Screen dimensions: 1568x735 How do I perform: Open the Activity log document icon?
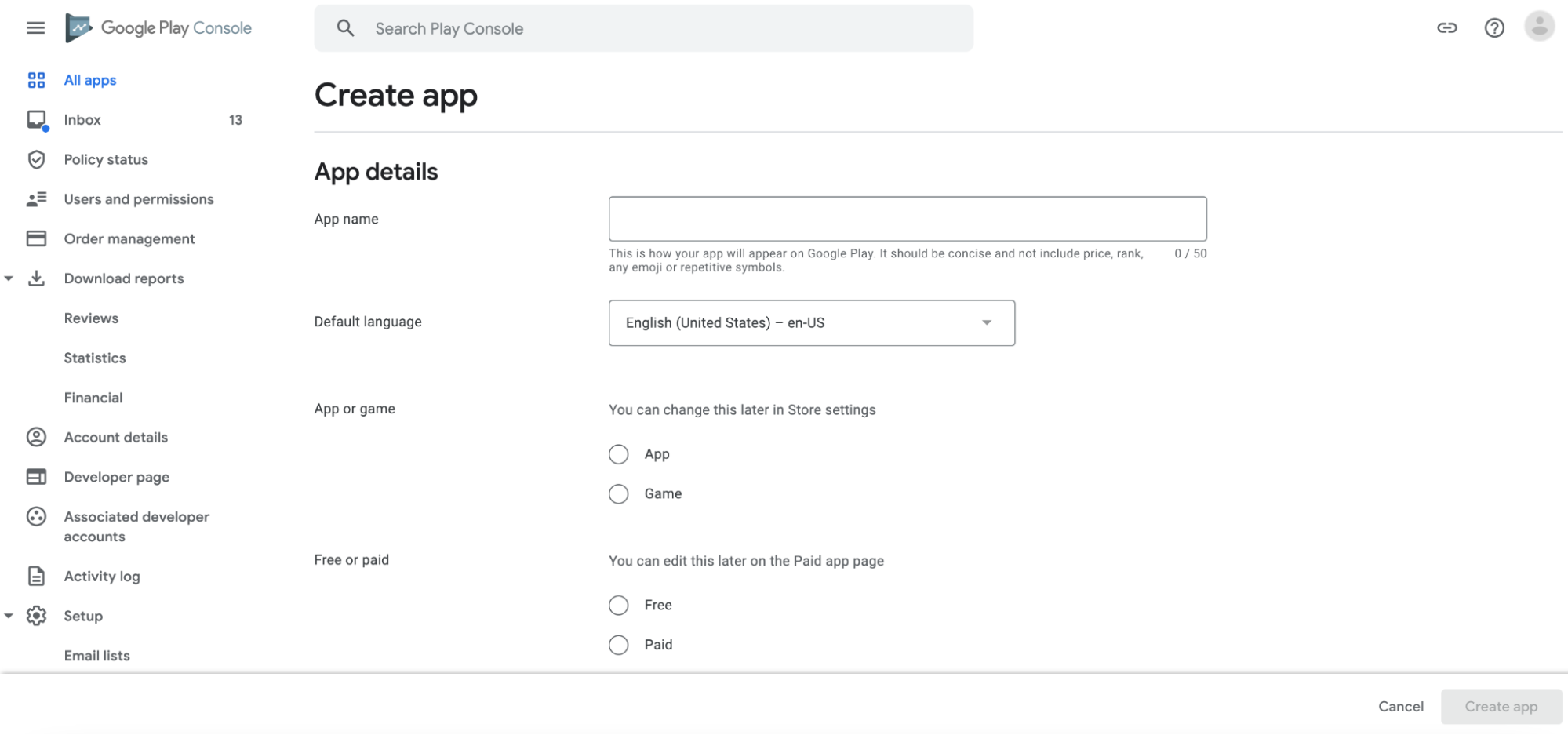tap(36, 576)
